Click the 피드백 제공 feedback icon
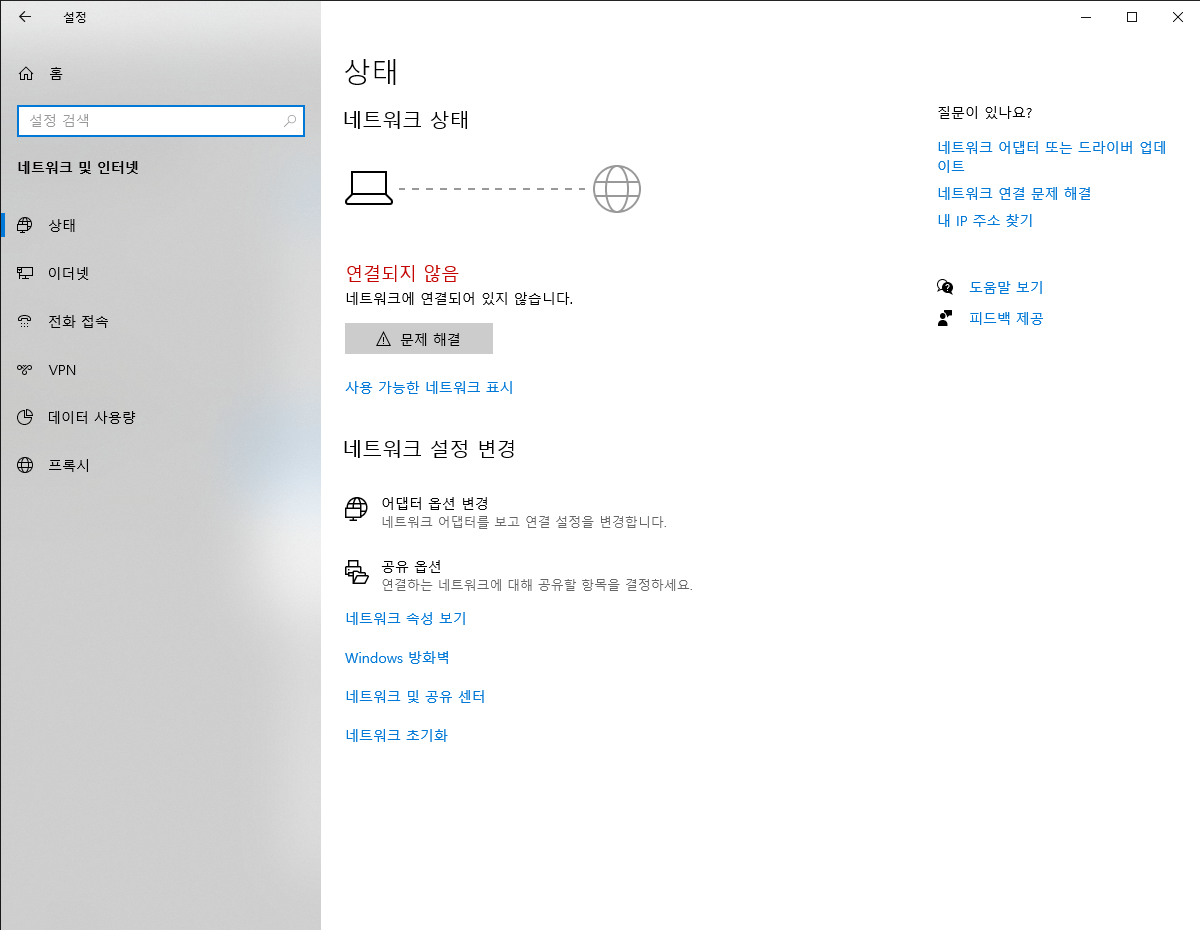This screenshot has width=1200, height=930. pos(945,318)
